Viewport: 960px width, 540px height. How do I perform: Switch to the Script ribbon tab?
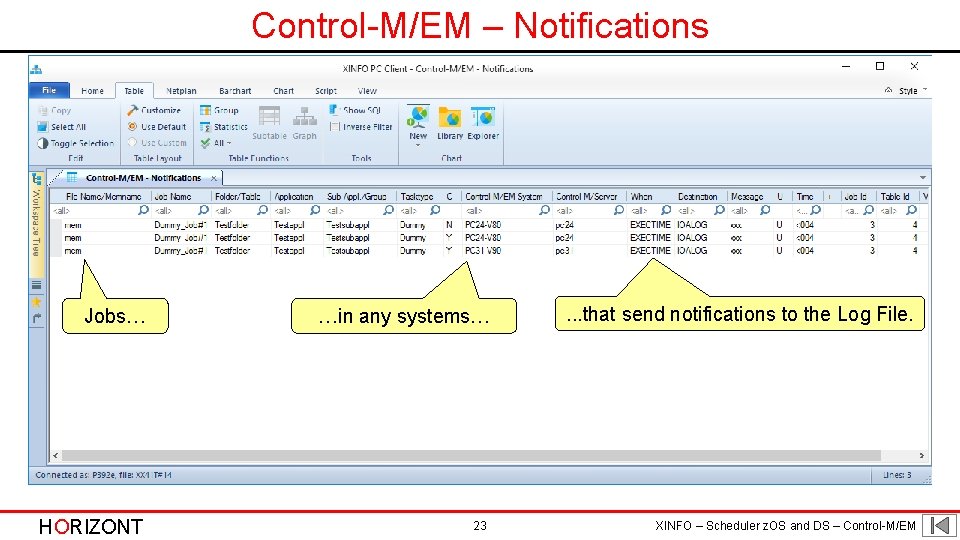(x=326, y=91)
